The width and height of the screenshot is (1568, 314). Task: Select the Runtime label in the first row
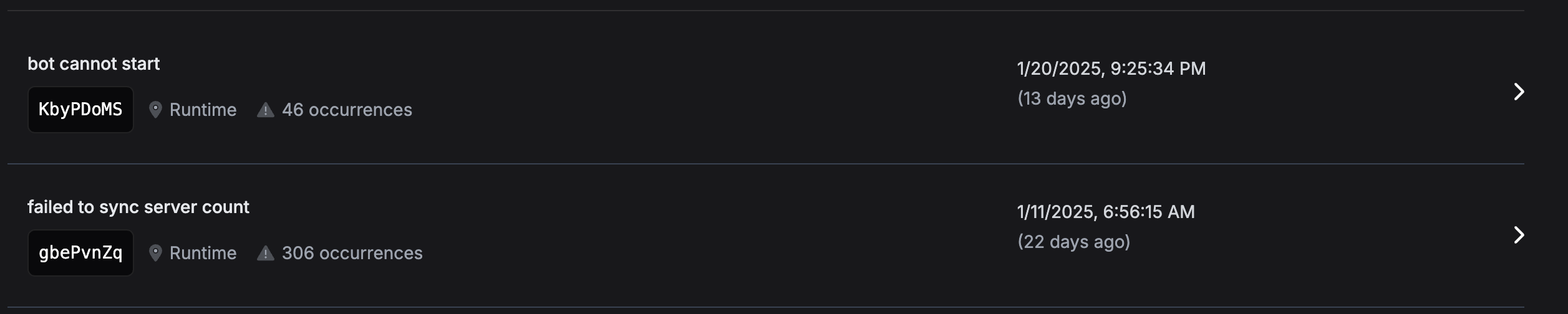pos(203,110)
